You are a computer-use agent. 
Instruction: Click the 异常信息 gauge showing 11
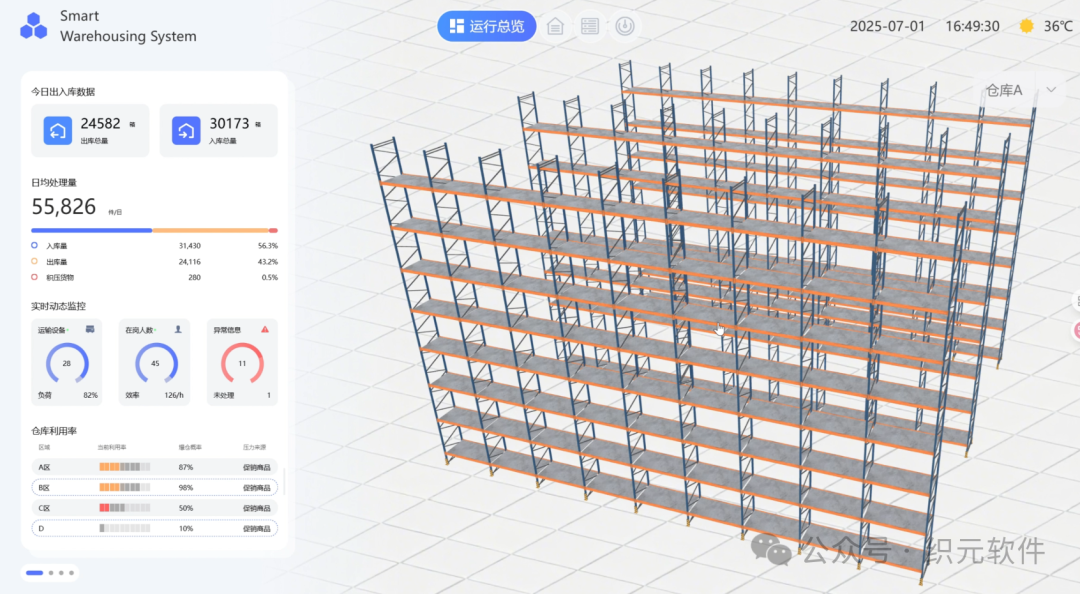coord(242,363)
